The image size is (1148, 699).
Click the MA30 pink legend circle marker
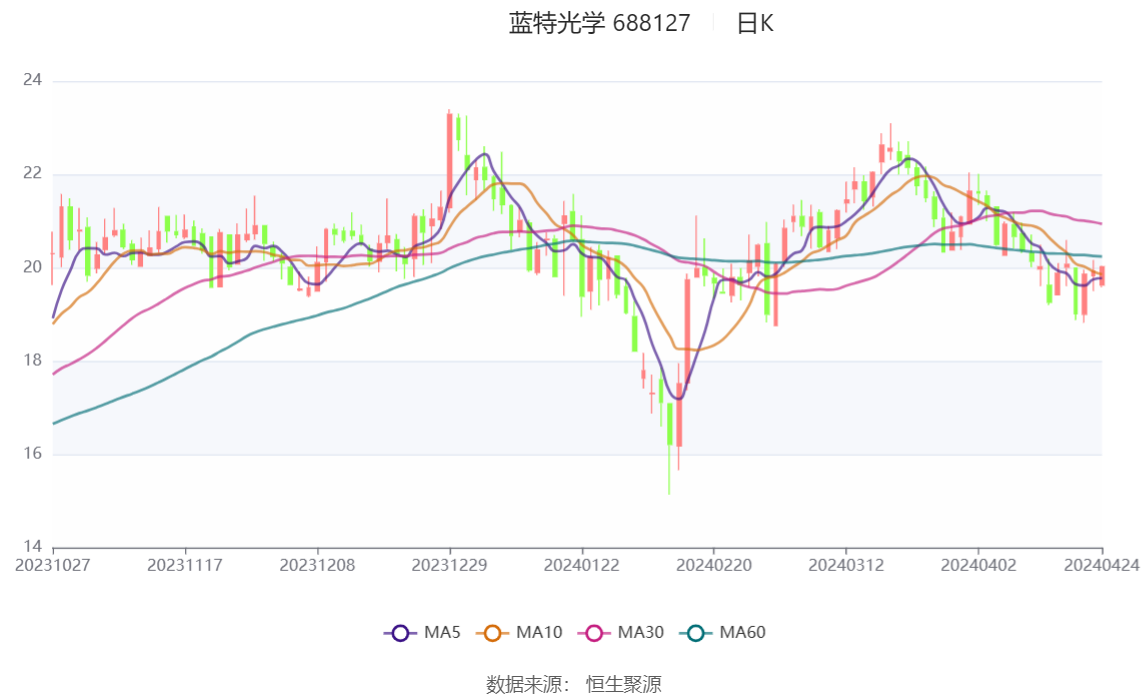coord(594,633)
